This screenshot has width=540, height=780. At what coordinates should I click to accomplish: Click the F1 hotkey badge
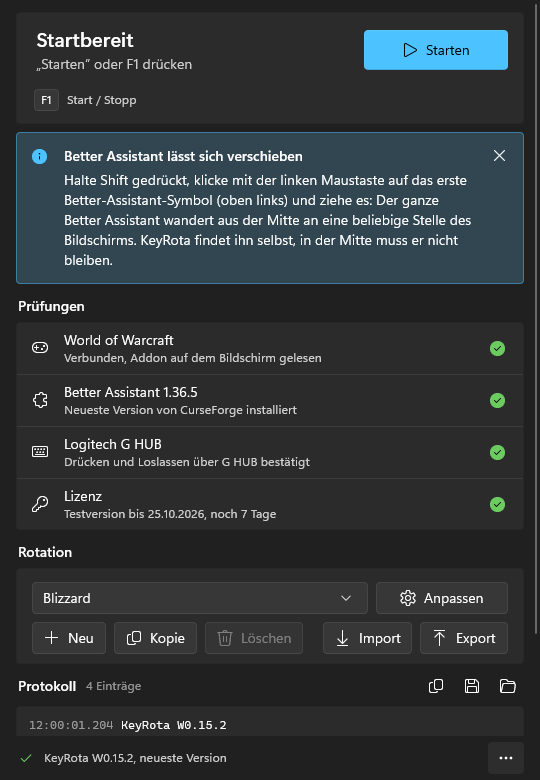[46, 100]
